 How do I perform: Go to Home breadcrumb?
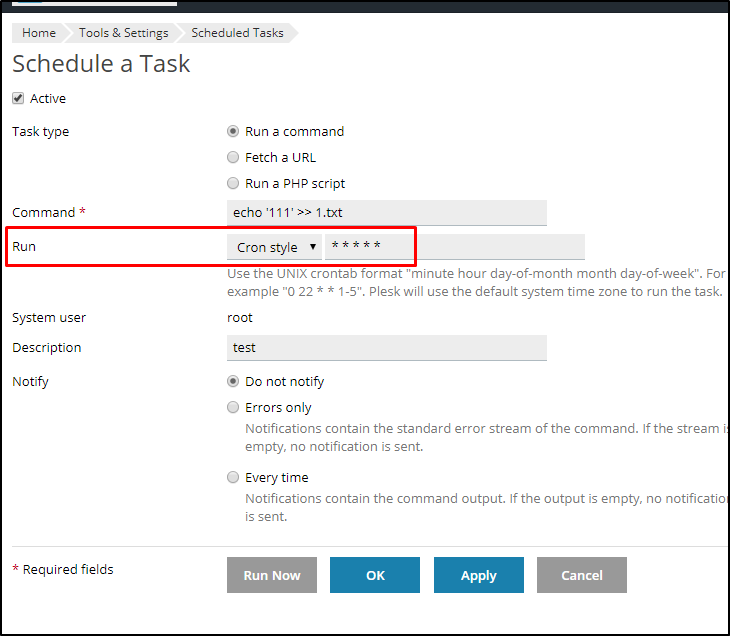pos(39,33)
